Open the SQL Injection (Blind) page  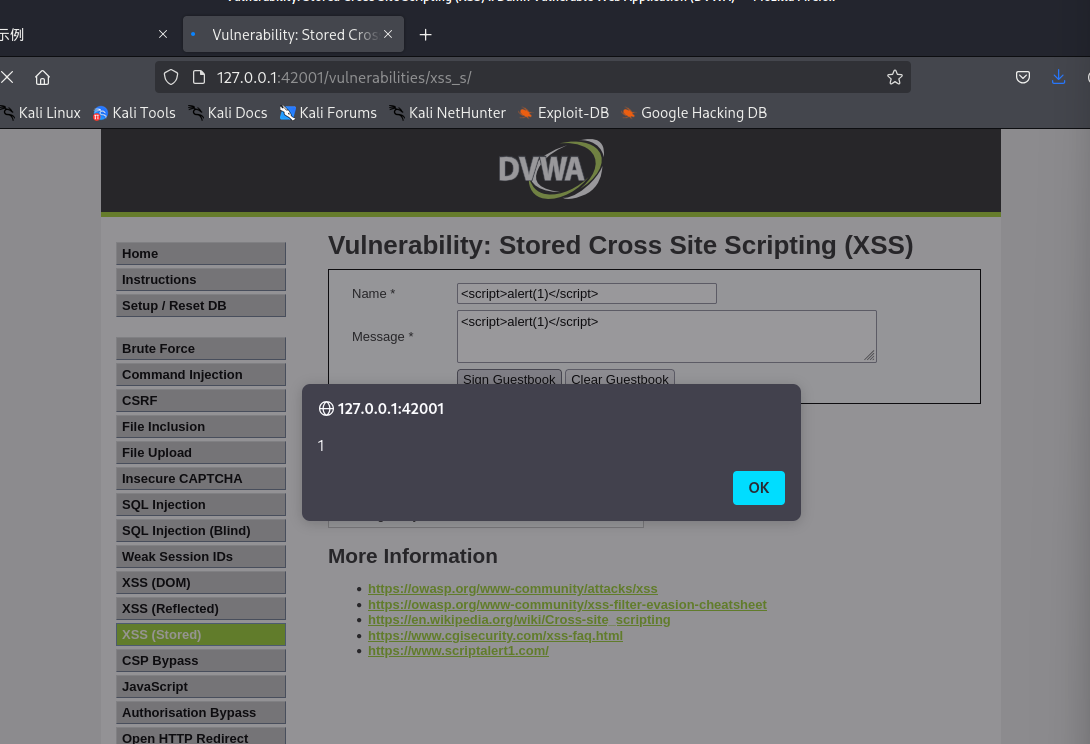tap(201, 531)
